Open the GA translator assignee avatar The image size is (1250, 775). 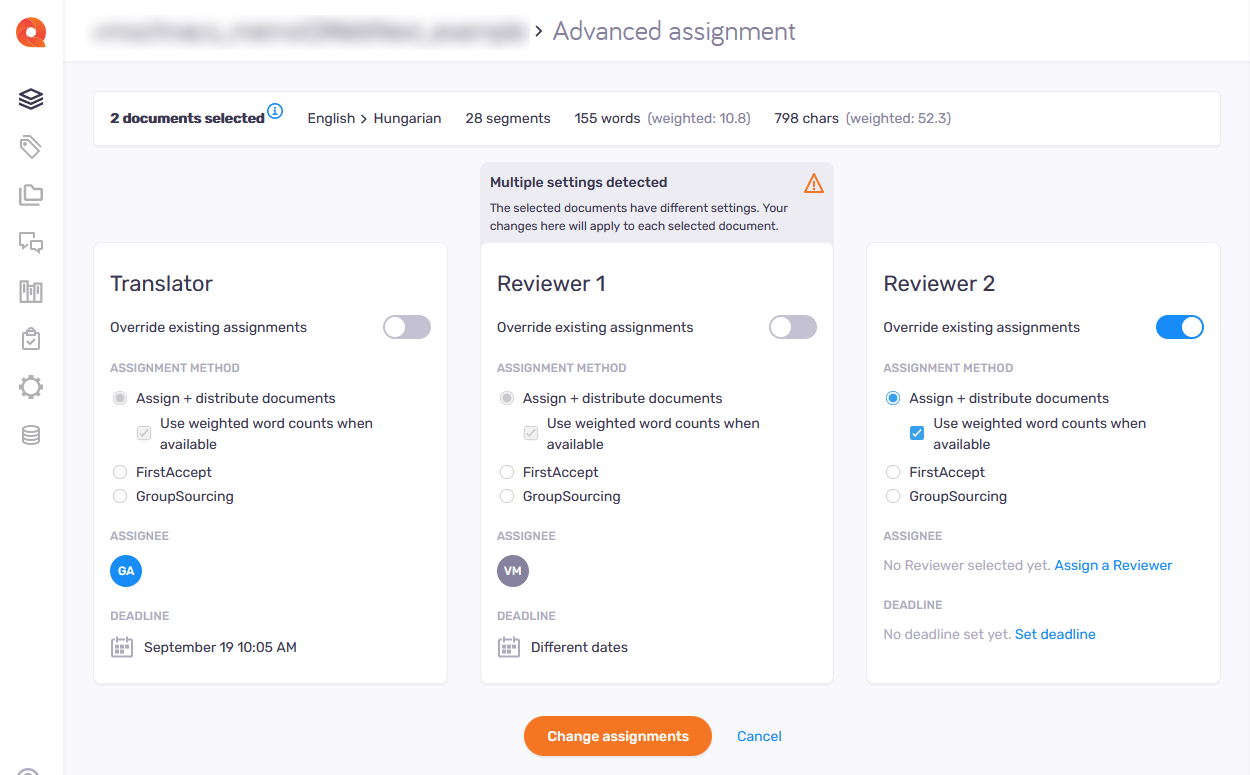pyautogui.click(x=126, y=571)
